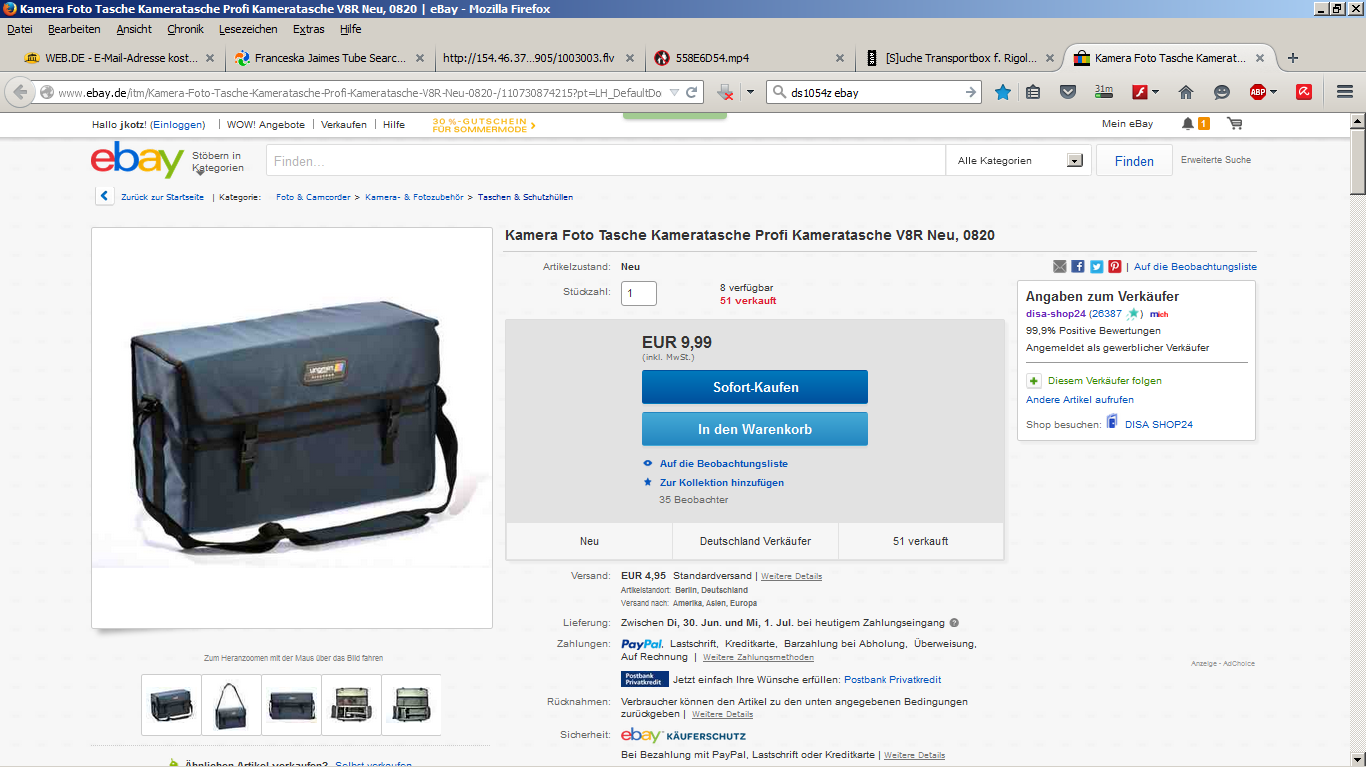1366x768 pixels.
Task: Select the first bag thumbnail image
Action: 171,705
